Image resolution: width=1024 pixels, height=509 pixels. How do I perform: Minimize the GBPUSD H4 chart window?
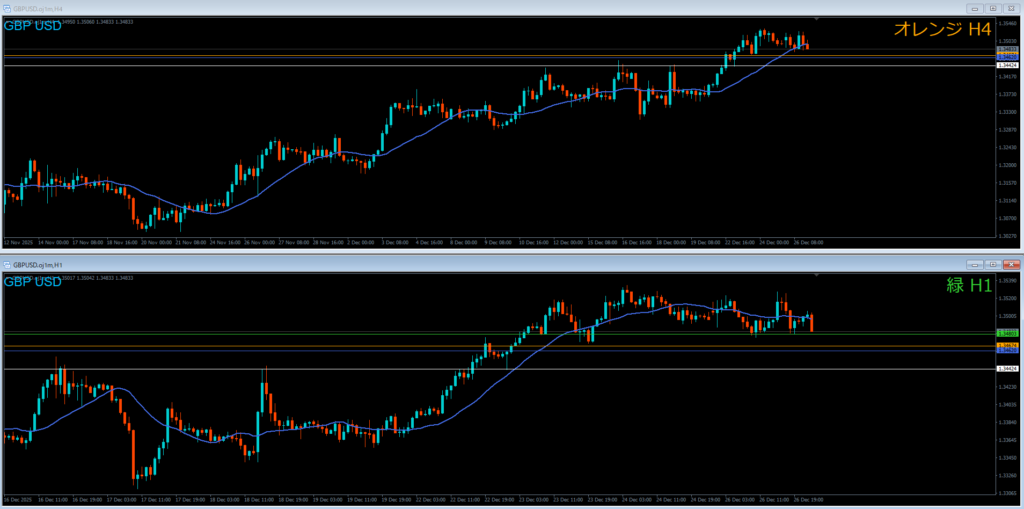973,8
